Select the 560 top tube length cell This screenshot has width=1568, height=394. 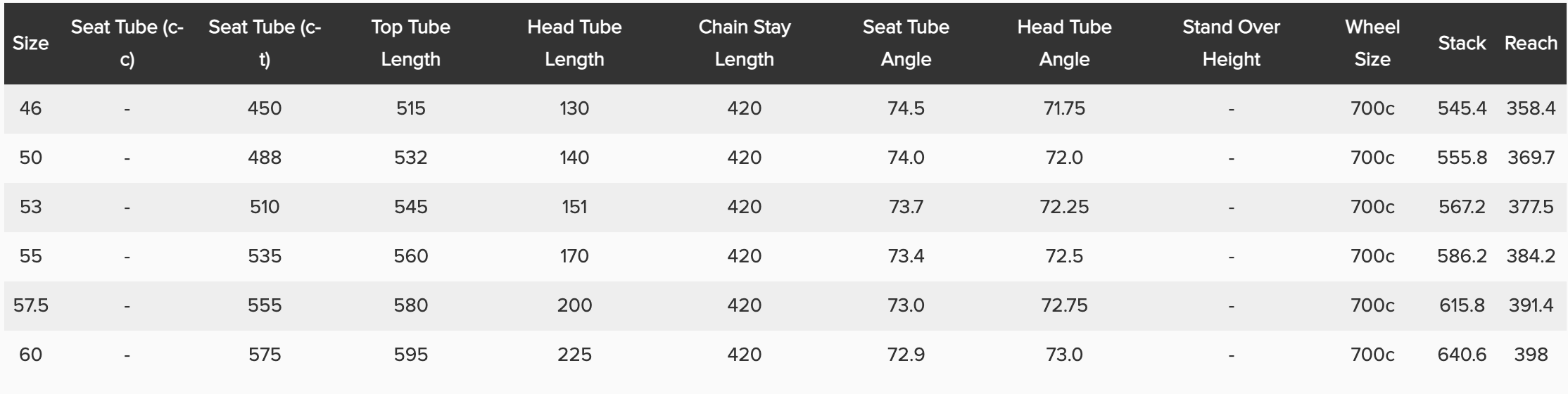pos(410,256)
